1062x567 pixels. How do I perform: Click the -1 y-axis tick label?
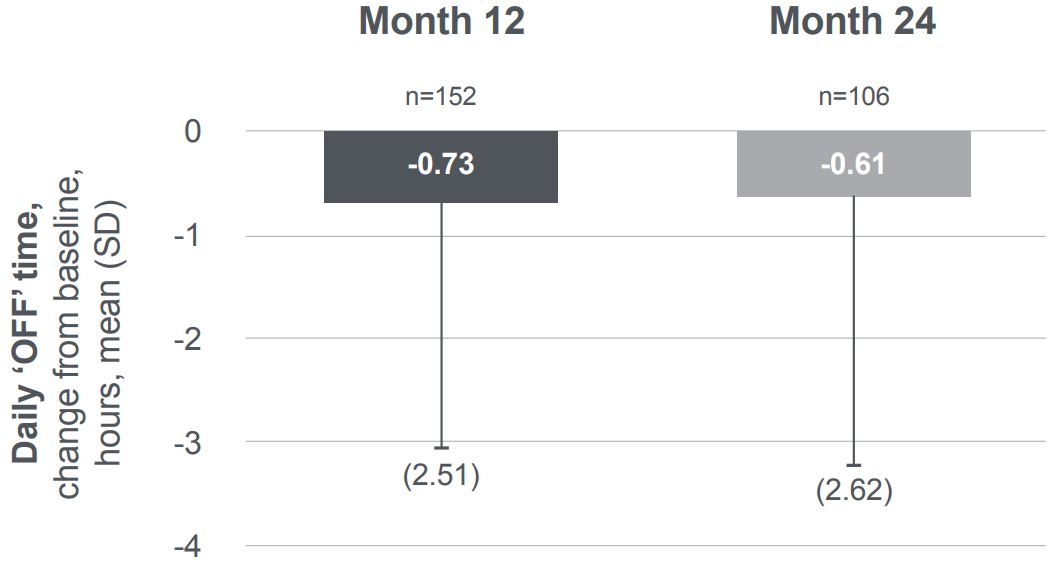pyautogui.click(x=188, y=236)
